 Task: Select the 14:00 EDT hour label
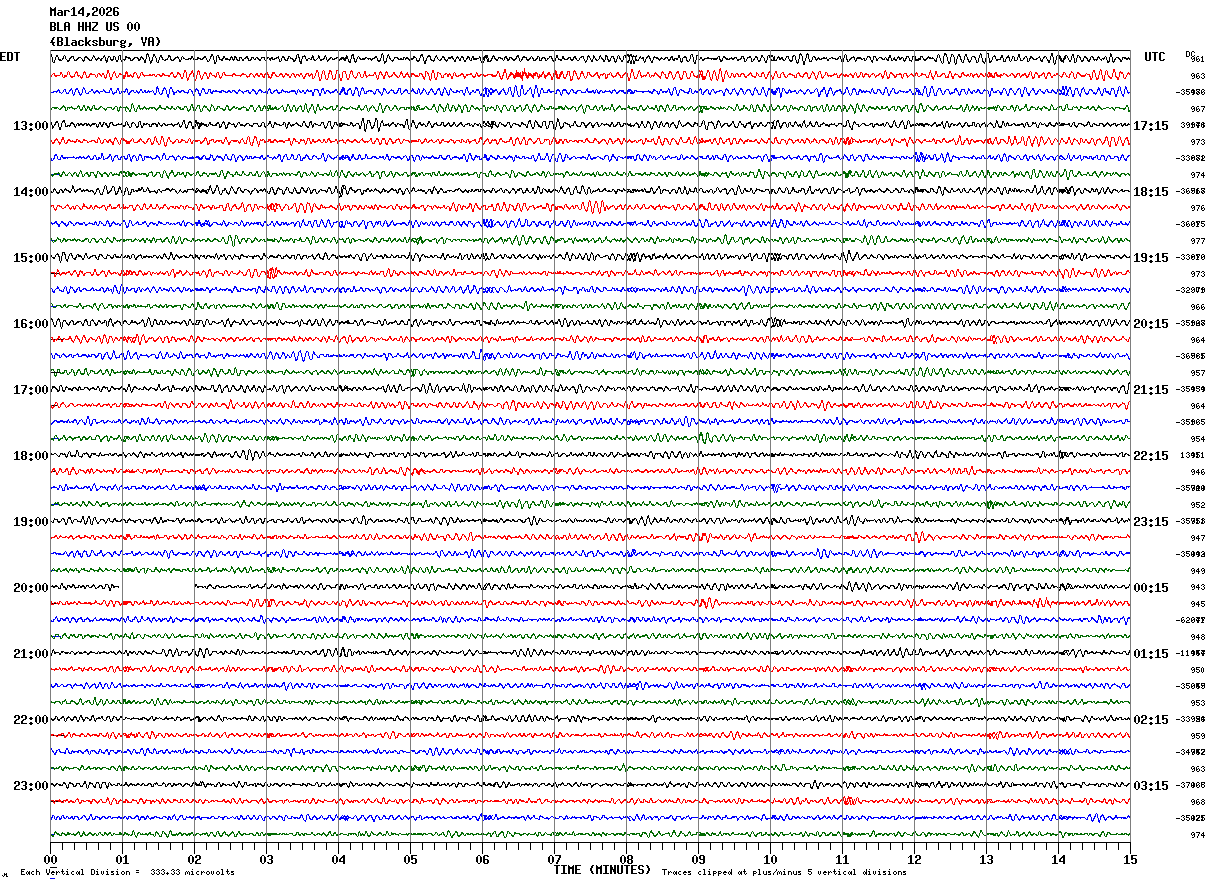click(x=30, y=192)
